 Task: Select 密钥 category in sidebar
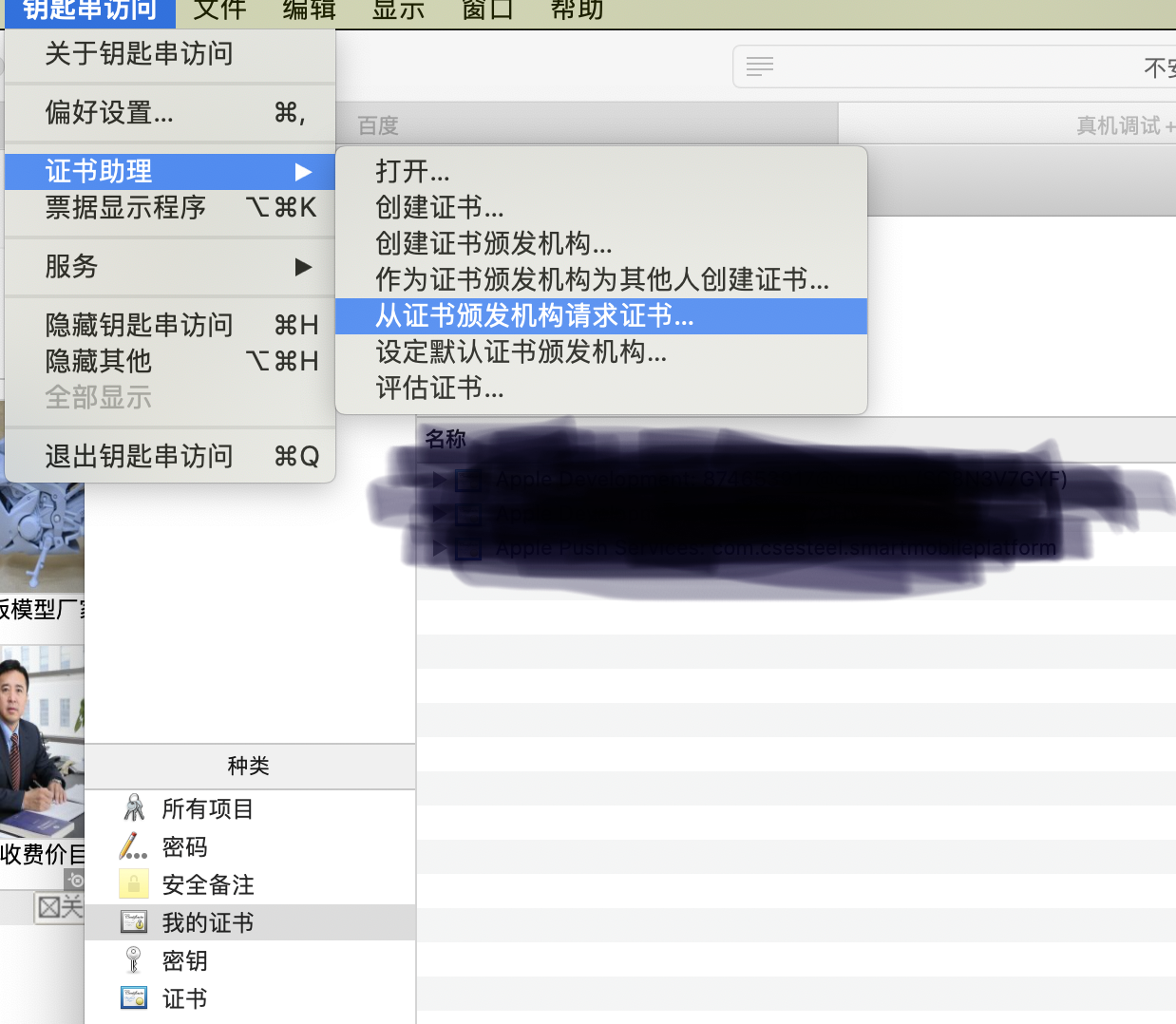coord(250,961)
